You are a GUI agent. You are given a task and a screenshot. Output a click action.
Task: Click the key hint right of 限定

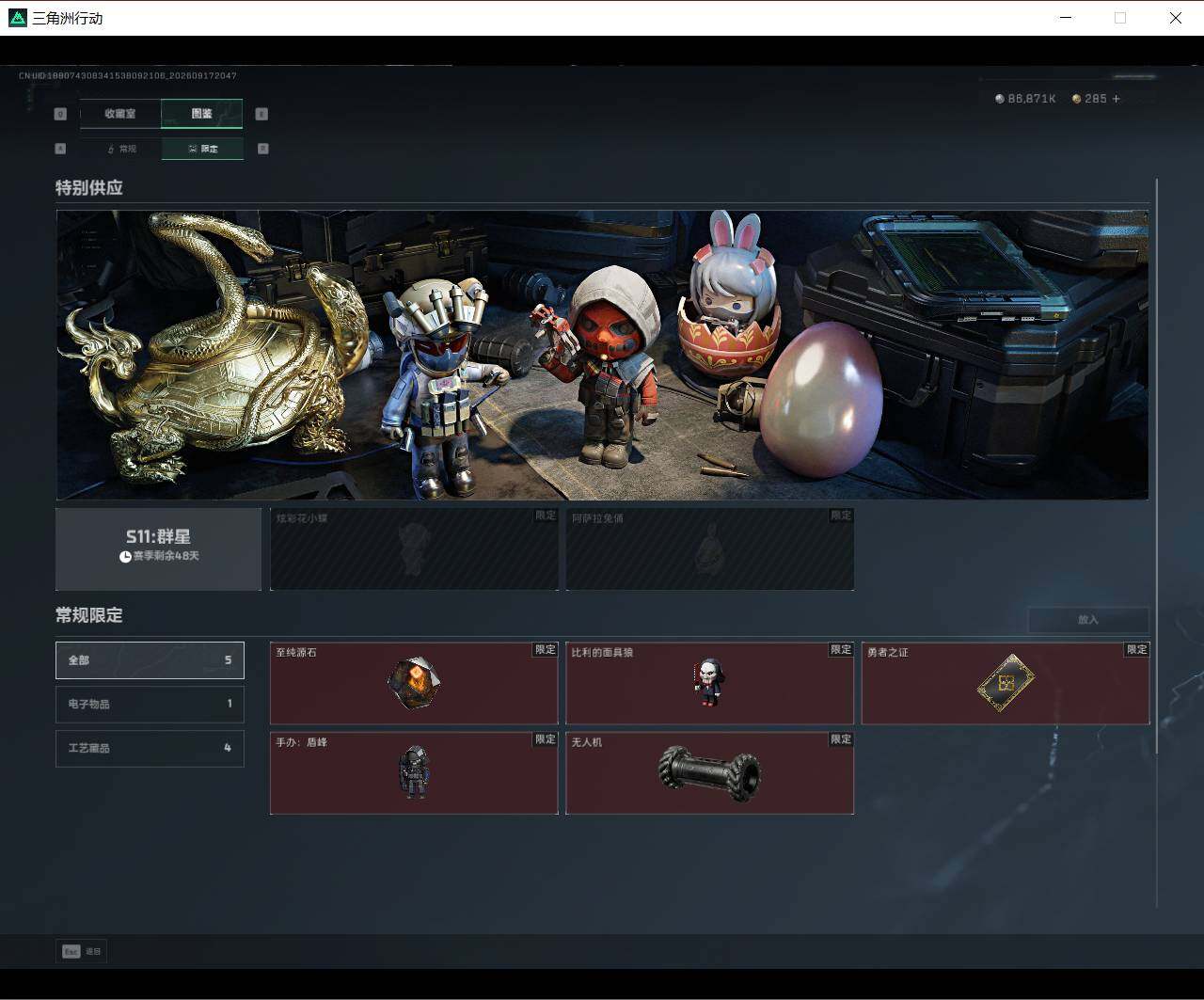pos(262,149)
